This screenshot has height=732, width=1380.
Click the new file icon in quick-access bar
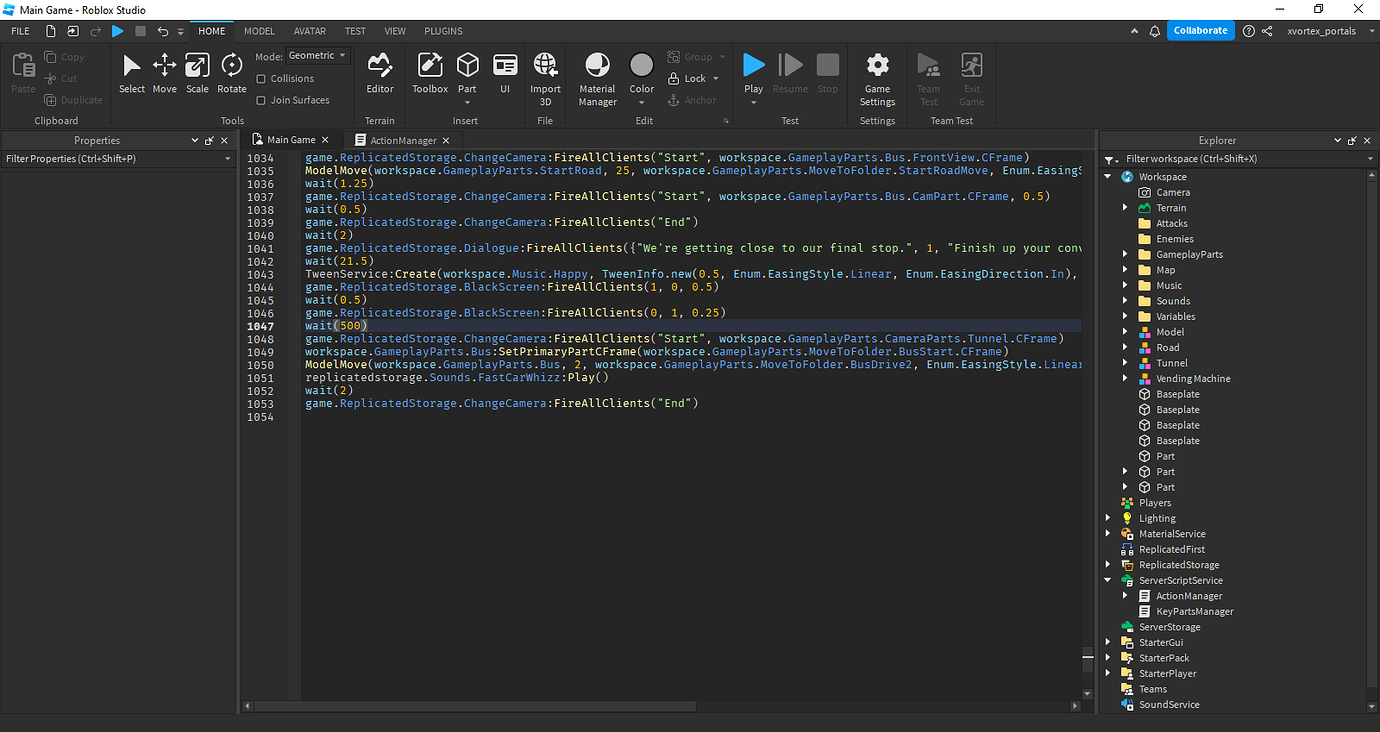coord(51,31)
